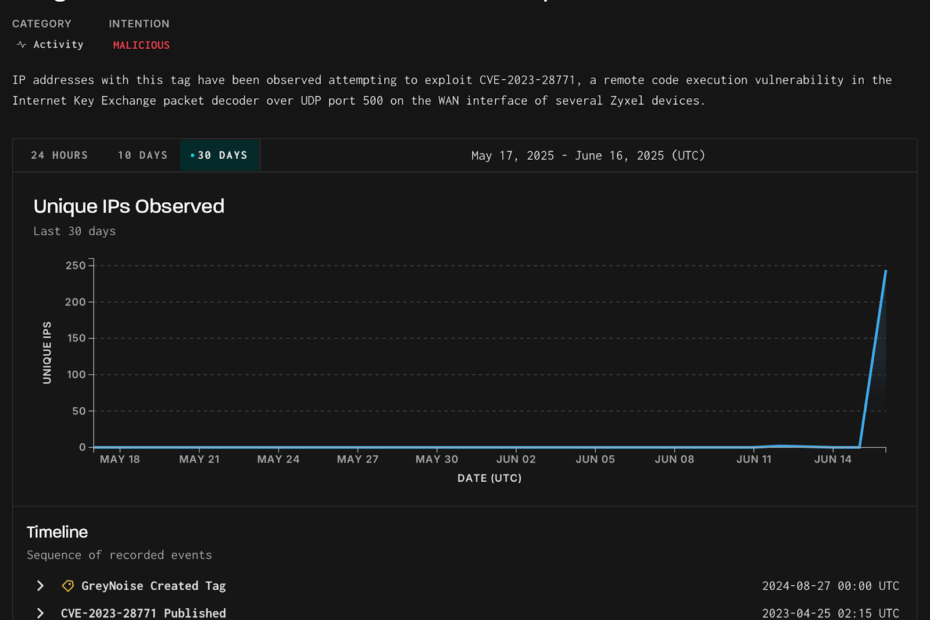This screenshot has width=930, height=620.
Task: Select the 30 Days time range tab
Action: point(222,156)
